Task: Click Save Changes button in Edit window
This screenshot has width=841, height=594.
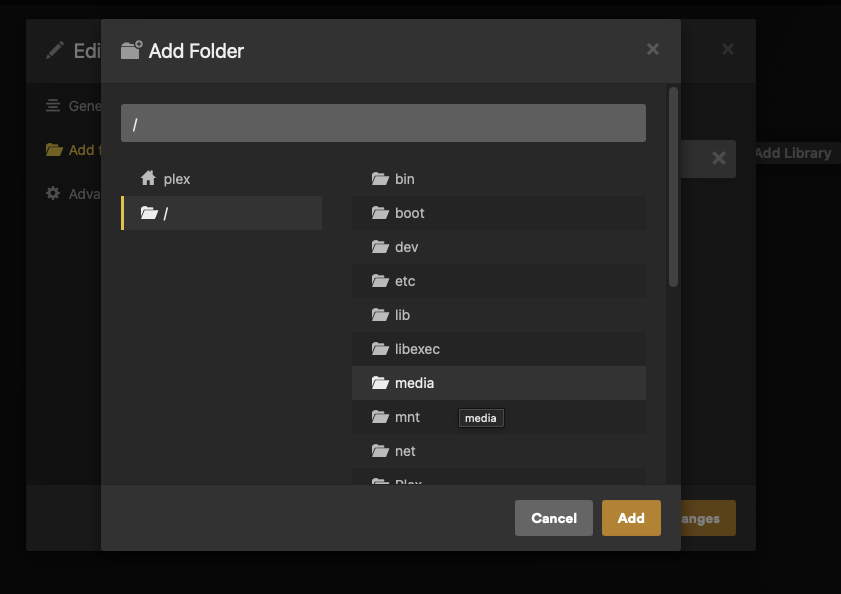Action: [x=708, y=518]
